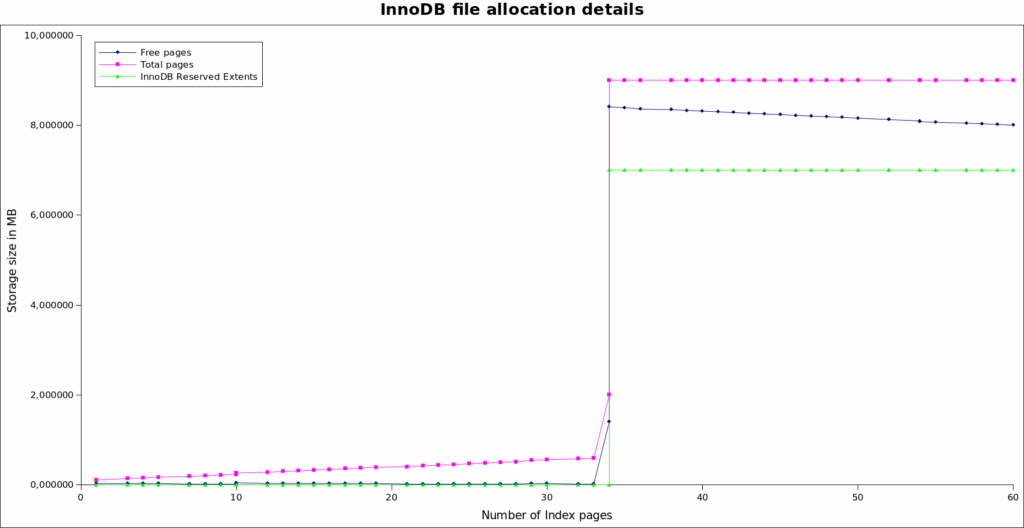
Task: Click the 2,000000 y-axis tick label
Action: click(50, 395)
